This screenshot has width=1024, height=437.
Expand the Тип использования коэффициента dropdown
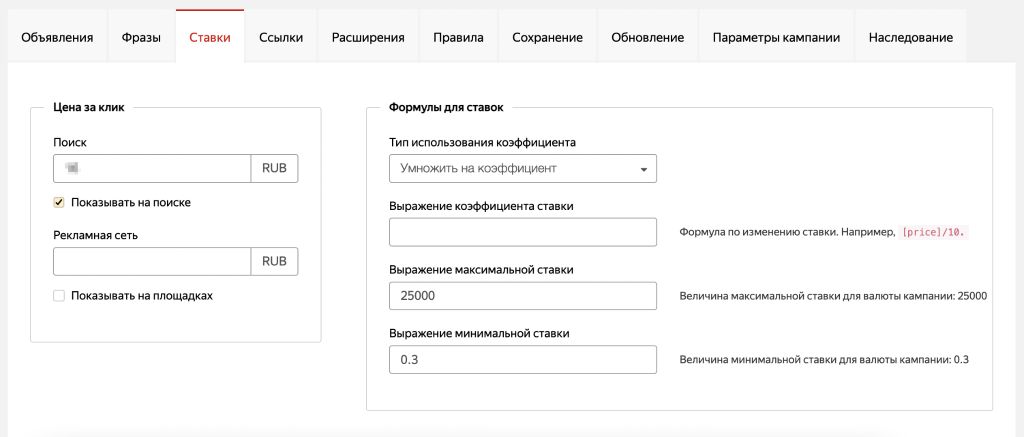[x=522, y=169]
